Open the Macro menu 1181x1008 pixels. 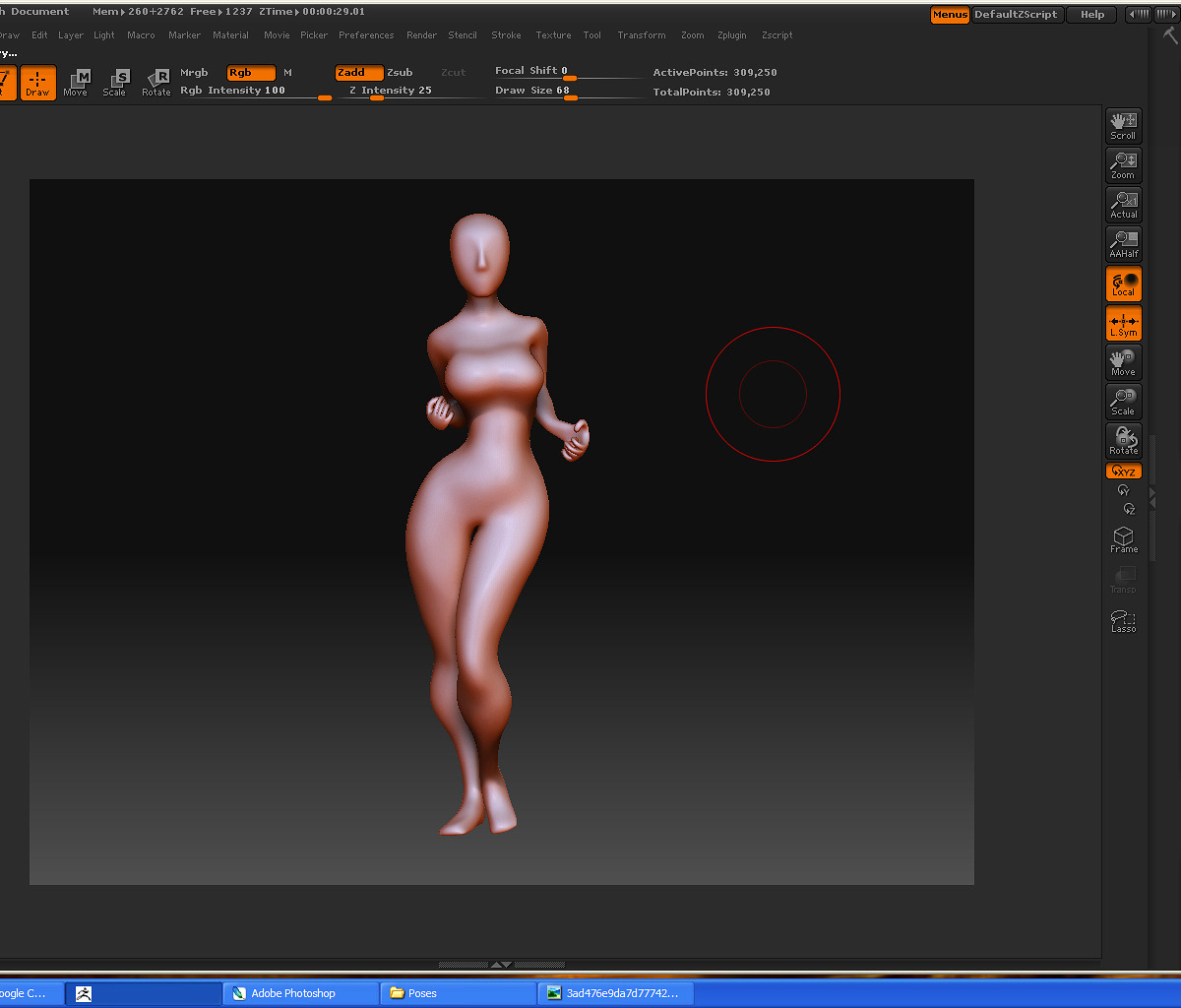pyautogui.click(x=141, y=35)
